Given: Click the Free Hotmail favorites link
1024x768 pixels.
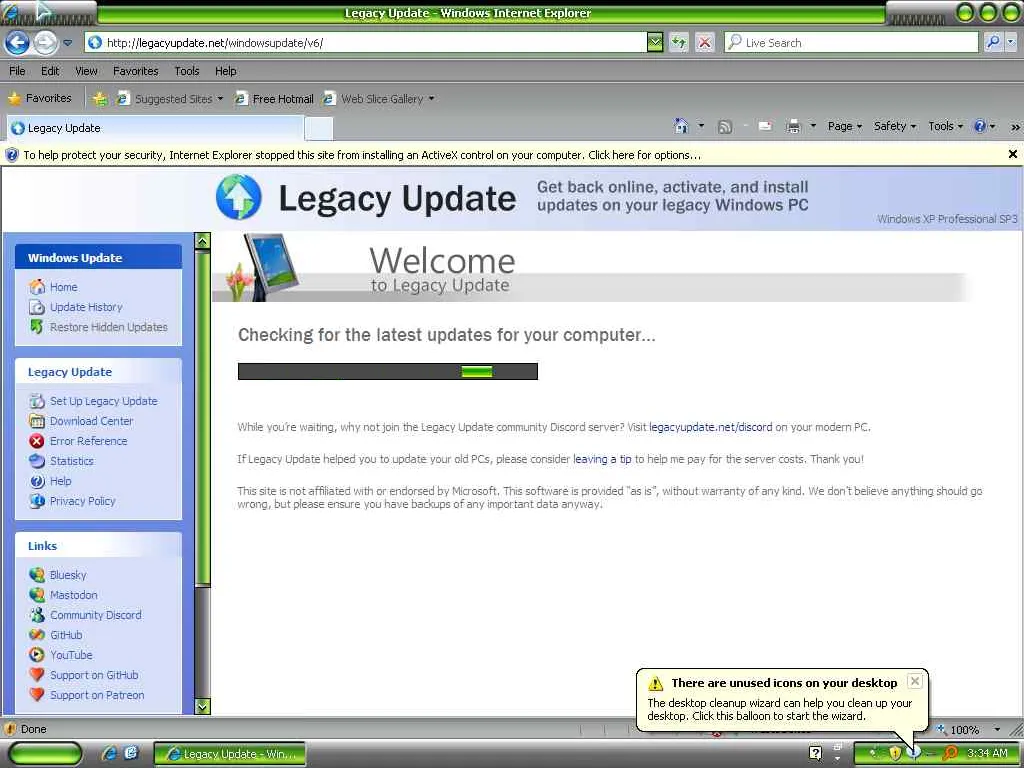Looking at the screenshot, I should pos(274,99).
